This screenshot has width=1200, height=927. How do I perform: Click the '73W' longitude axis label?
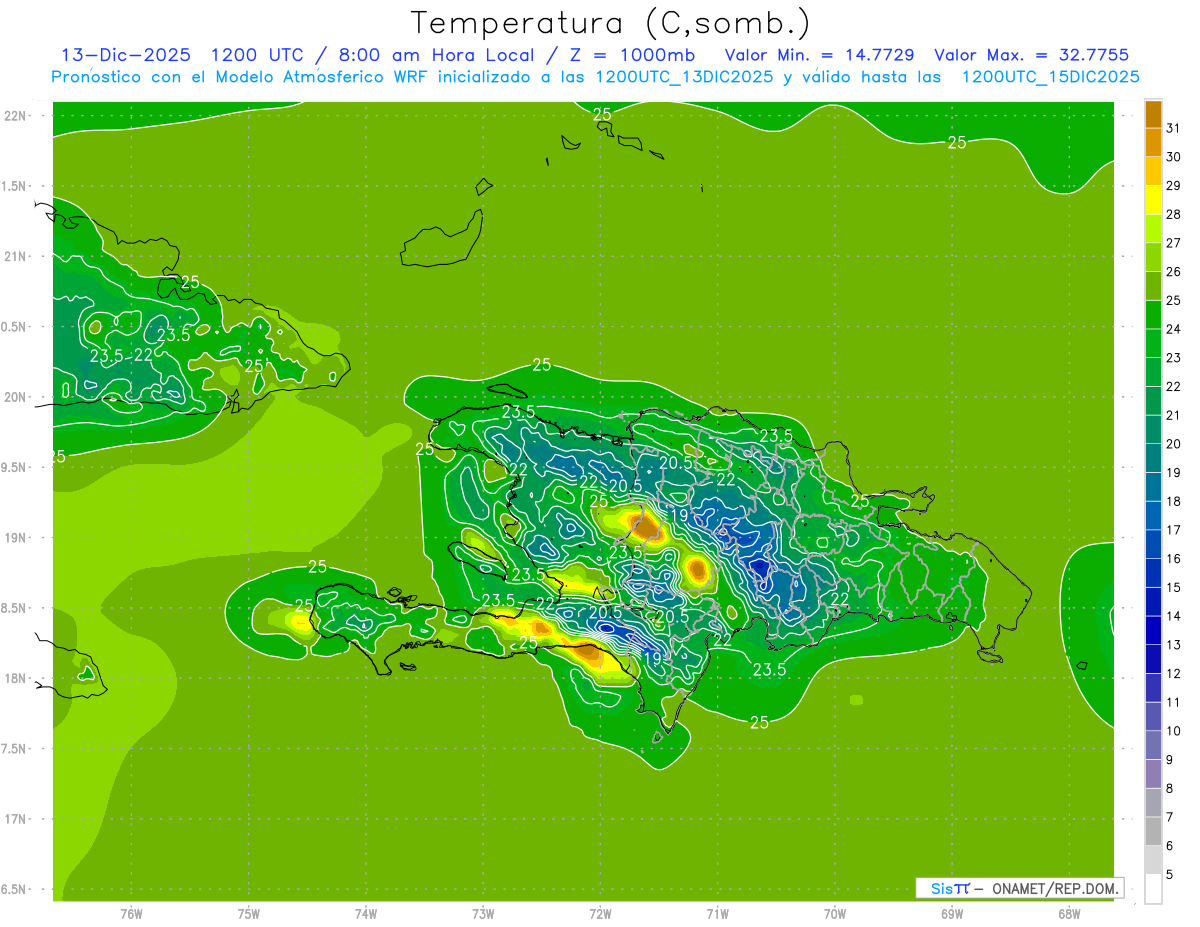pos(483,913)
